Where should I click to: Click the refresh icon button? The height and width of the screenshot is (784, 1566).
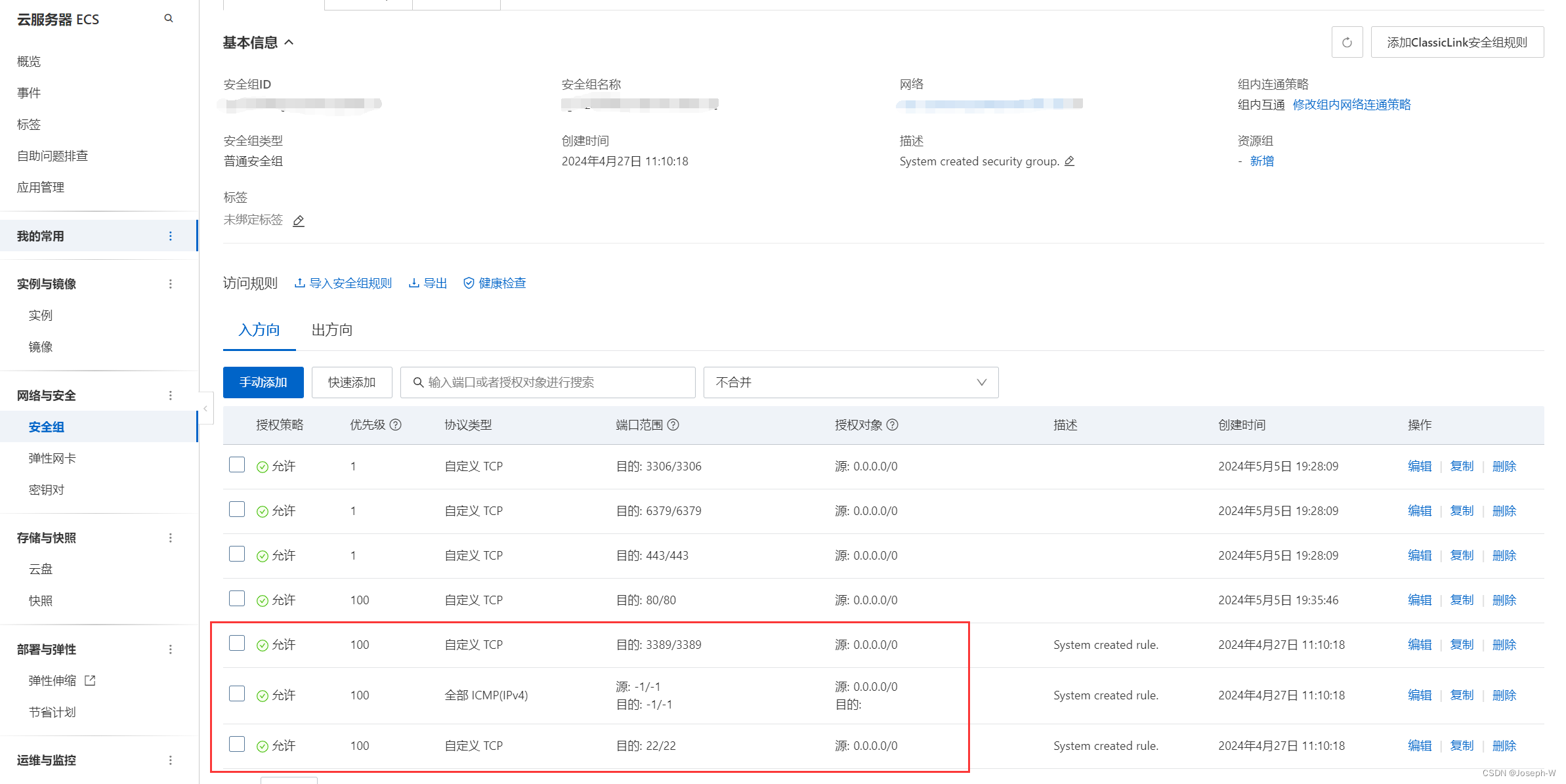1347,42
